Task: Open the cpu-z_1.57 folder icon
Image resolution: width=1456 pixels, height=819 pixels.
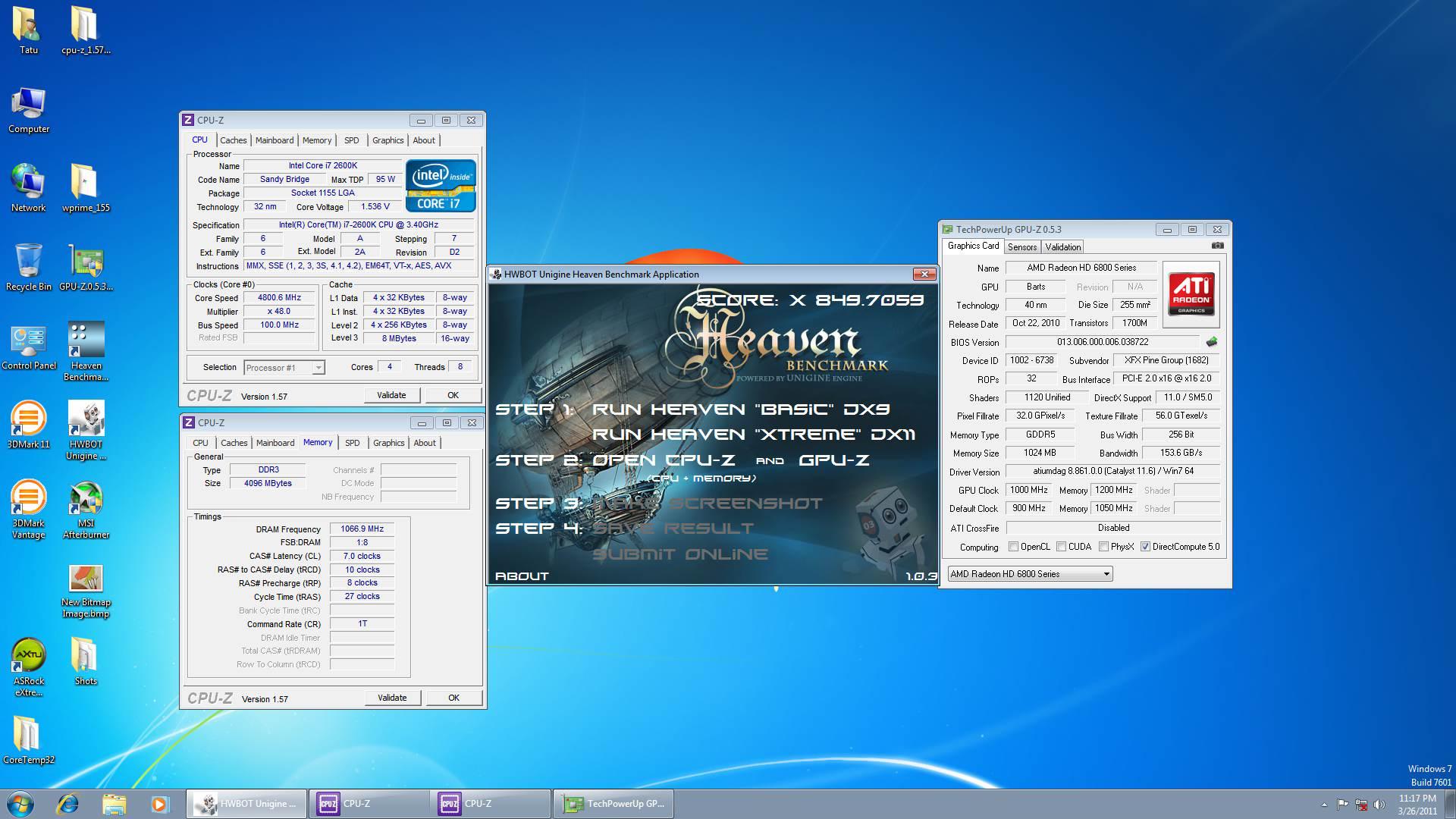Action: (x=86, y=30)
